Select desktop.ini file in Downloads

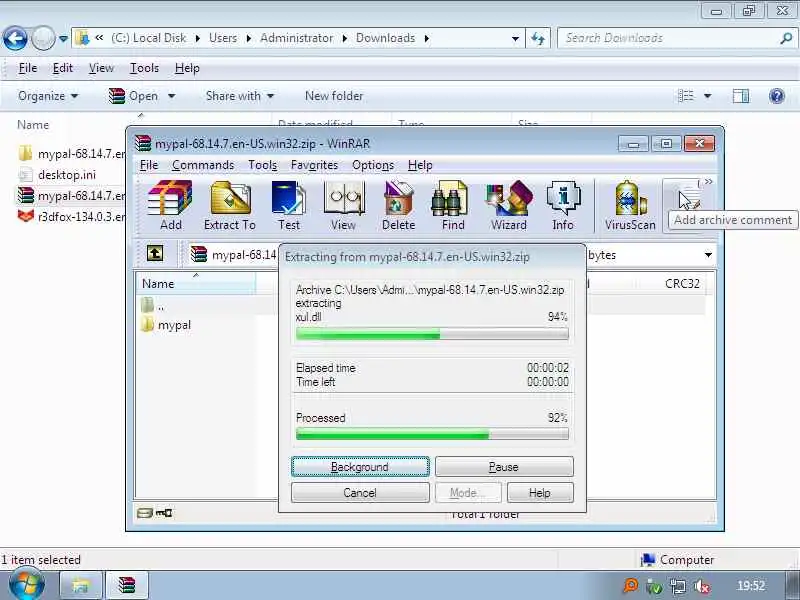(57, 175)
